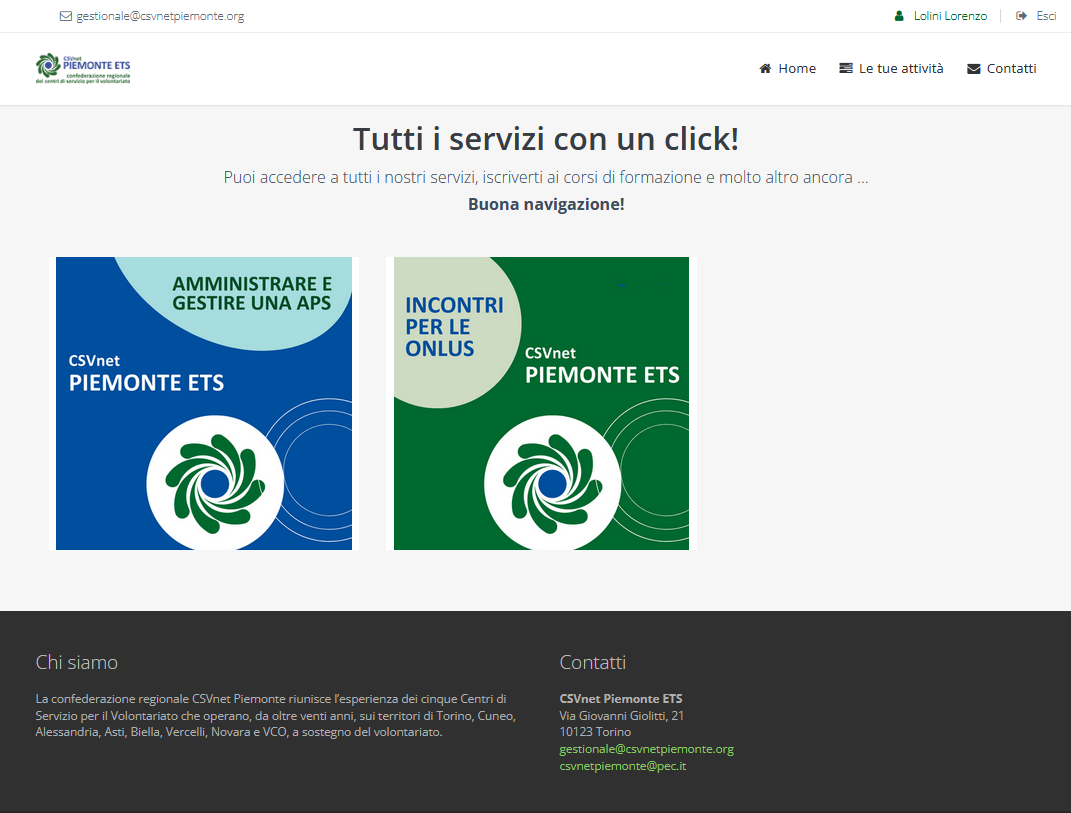Open the Le tue attività menu item
The image size is (1071, 813).
tap(900, 68)
